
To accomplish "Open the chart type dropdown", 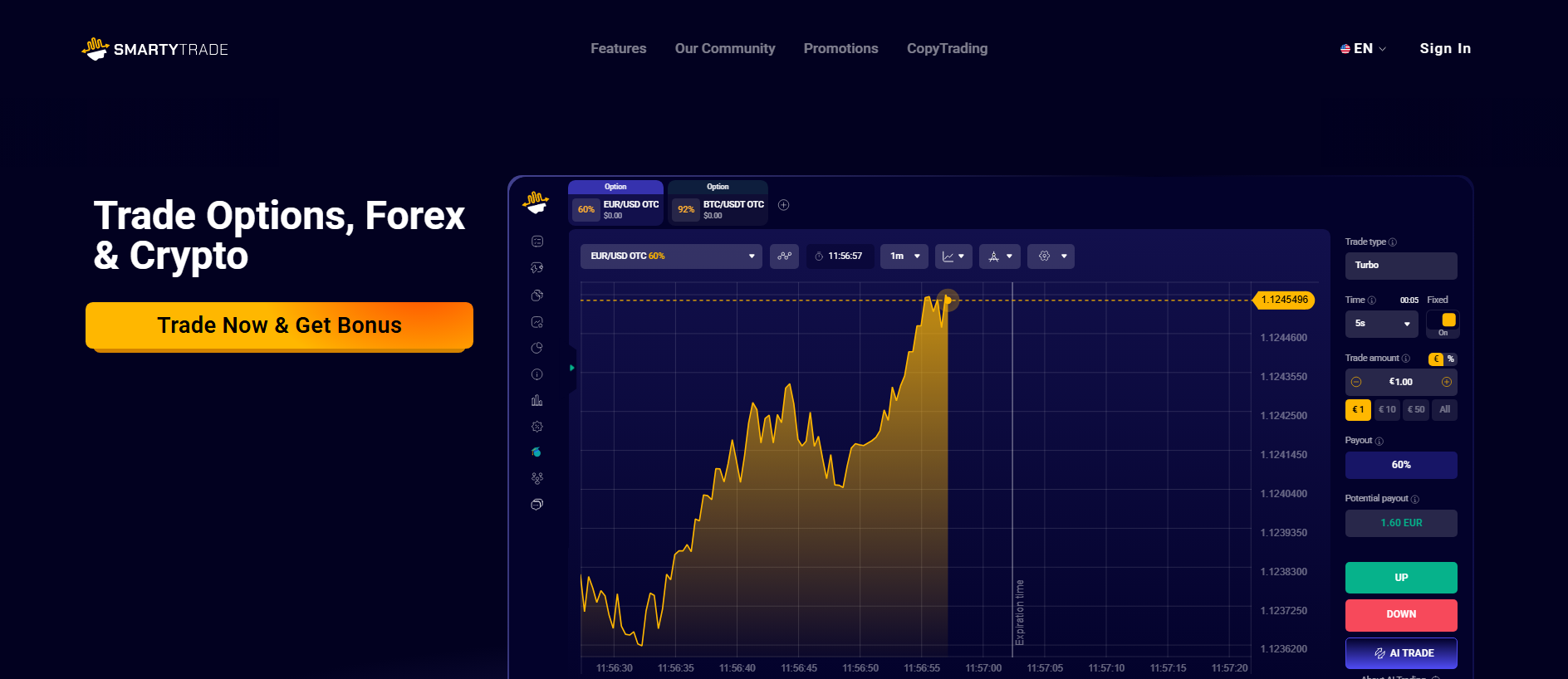I will pos(953,256).
